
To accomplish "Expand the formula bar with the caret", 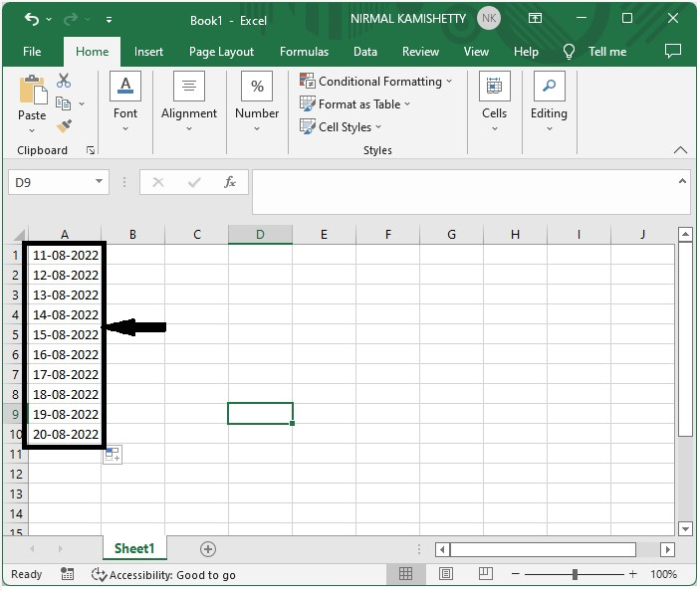I will [682, 181].
